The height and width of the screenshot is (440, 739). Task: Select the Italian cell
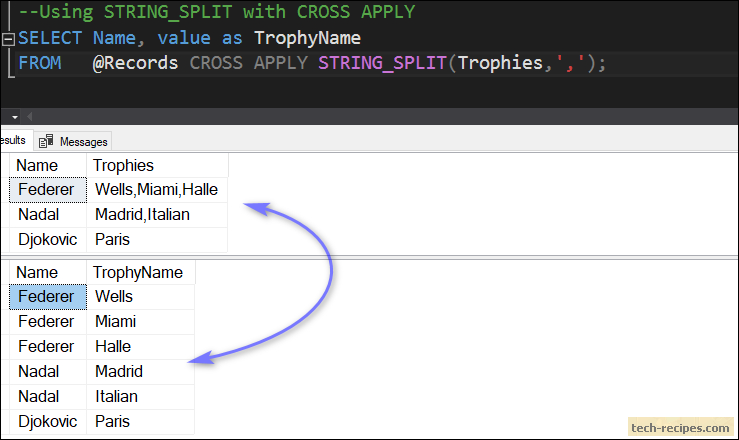pos(141,397)
